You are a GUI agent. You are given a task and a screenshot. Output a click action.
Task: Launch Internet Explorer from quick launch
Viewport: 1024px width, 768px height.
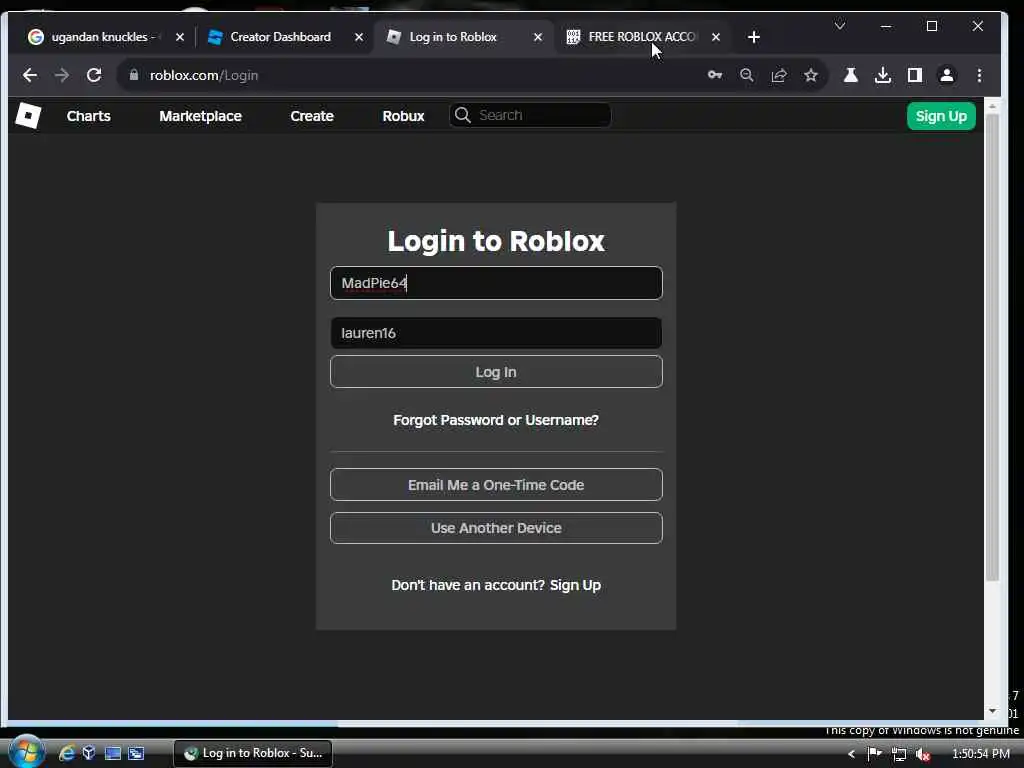pyautogui.click(x=67, y=754)
